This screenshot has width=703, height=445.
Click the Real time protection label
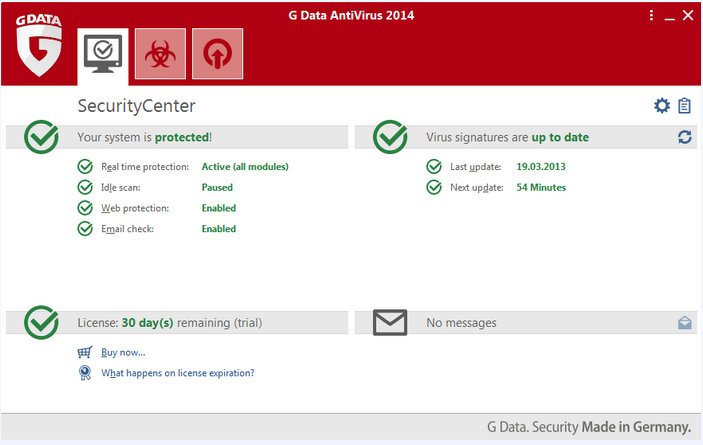(145, 167)
